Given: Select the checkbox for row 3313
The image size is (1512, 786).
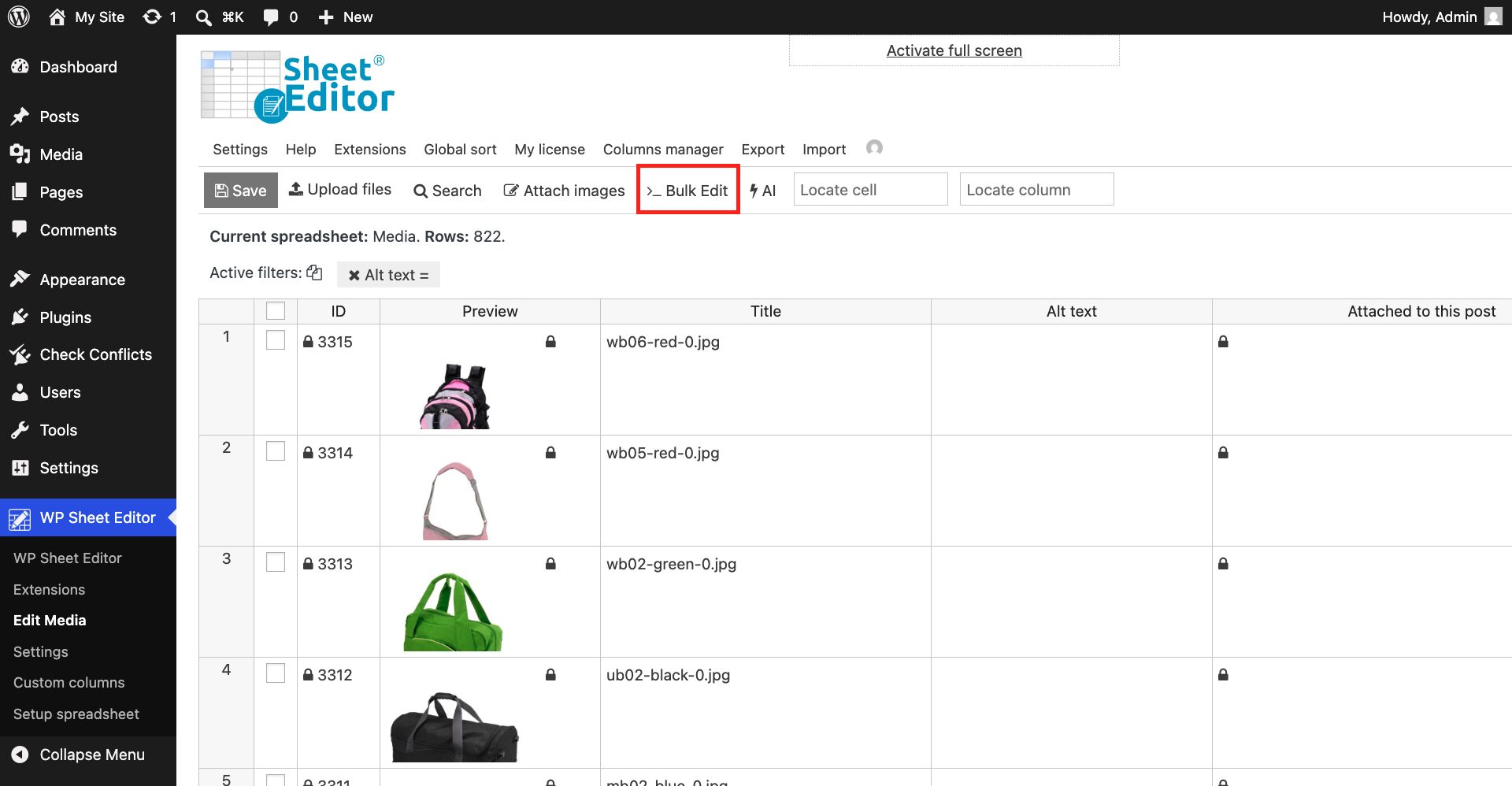Looking at the screenshot, I should pyautogui.click(x=276, y=562).
